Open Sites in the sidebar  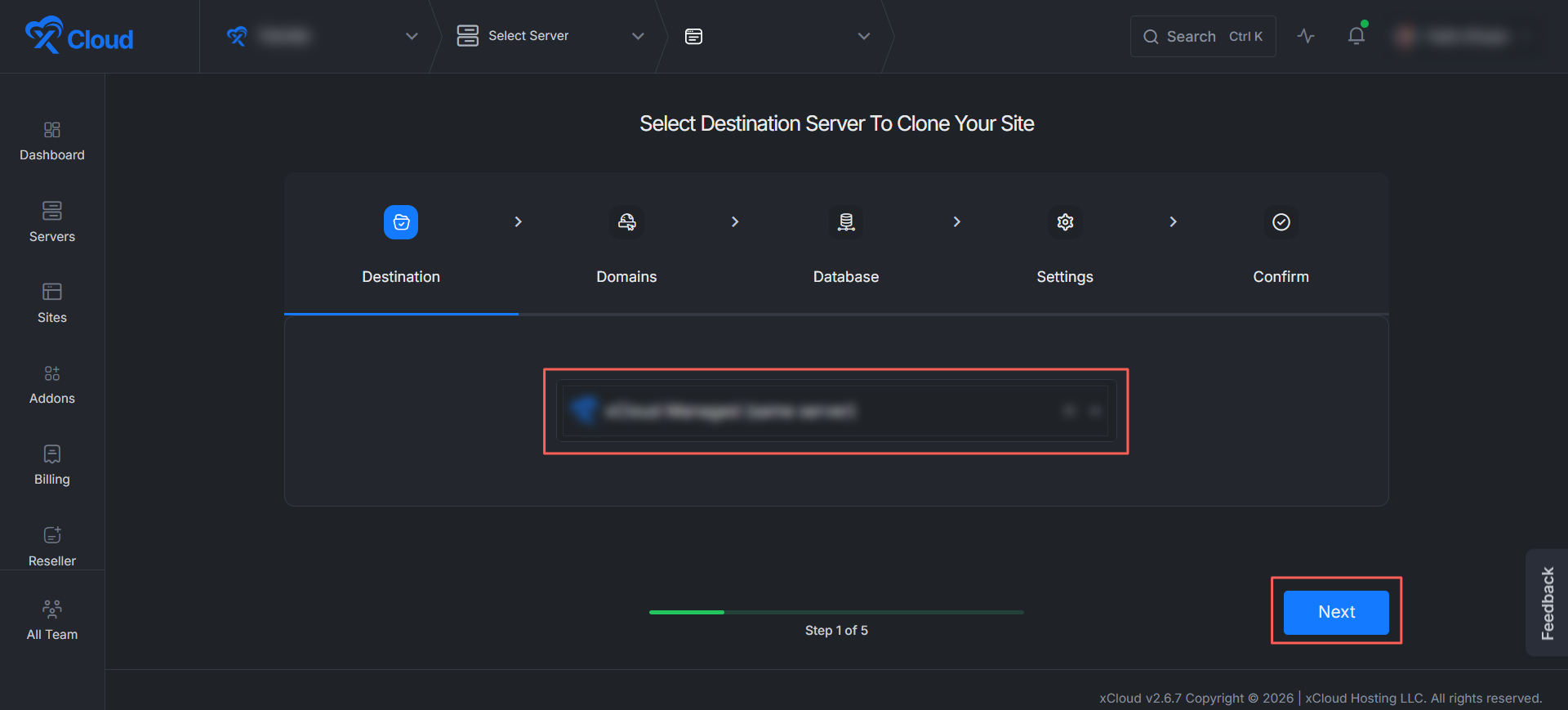point(52,303)
